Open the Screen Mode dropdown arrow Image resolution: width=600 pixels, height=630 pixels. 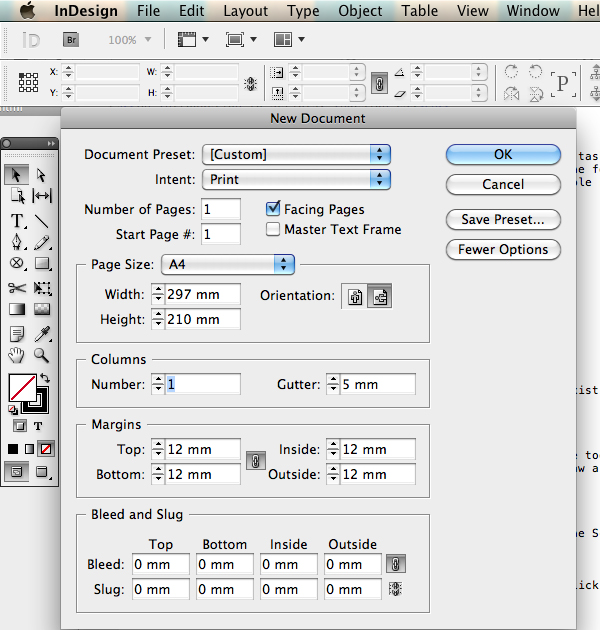[x=254, y=39]
